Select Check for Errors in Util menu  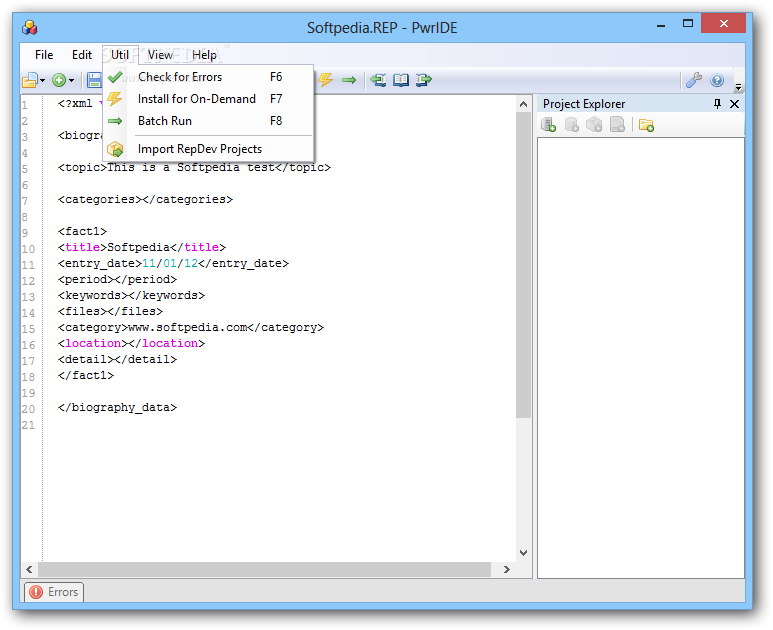coord(208,77)
